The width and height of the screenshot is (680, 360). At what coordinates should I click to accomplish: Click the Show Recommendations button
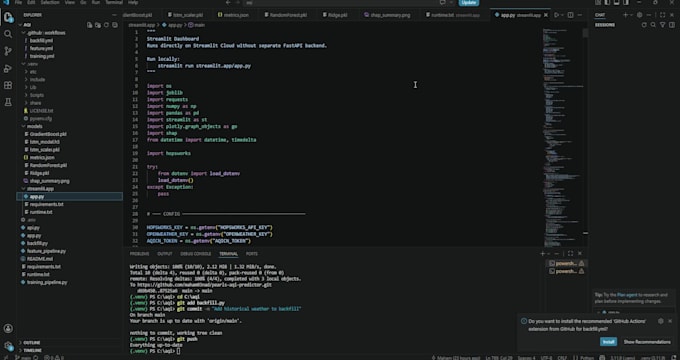tap(647, 342)
